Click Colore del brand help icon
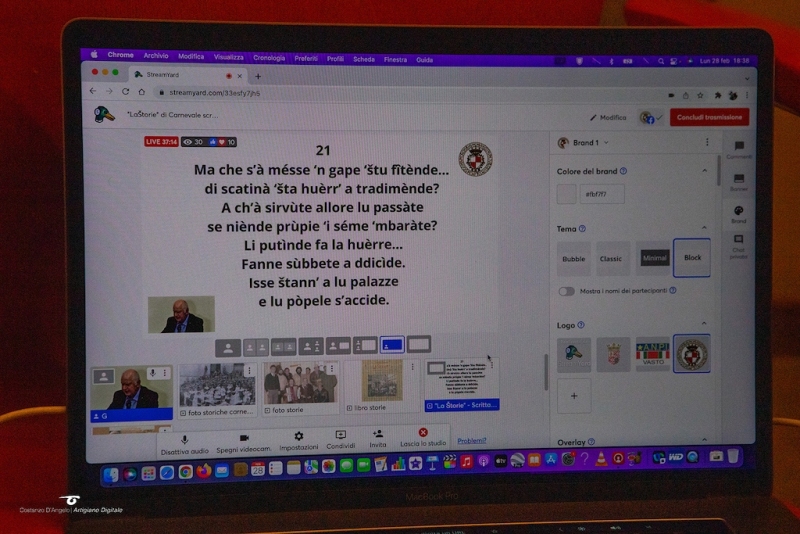 623,171
